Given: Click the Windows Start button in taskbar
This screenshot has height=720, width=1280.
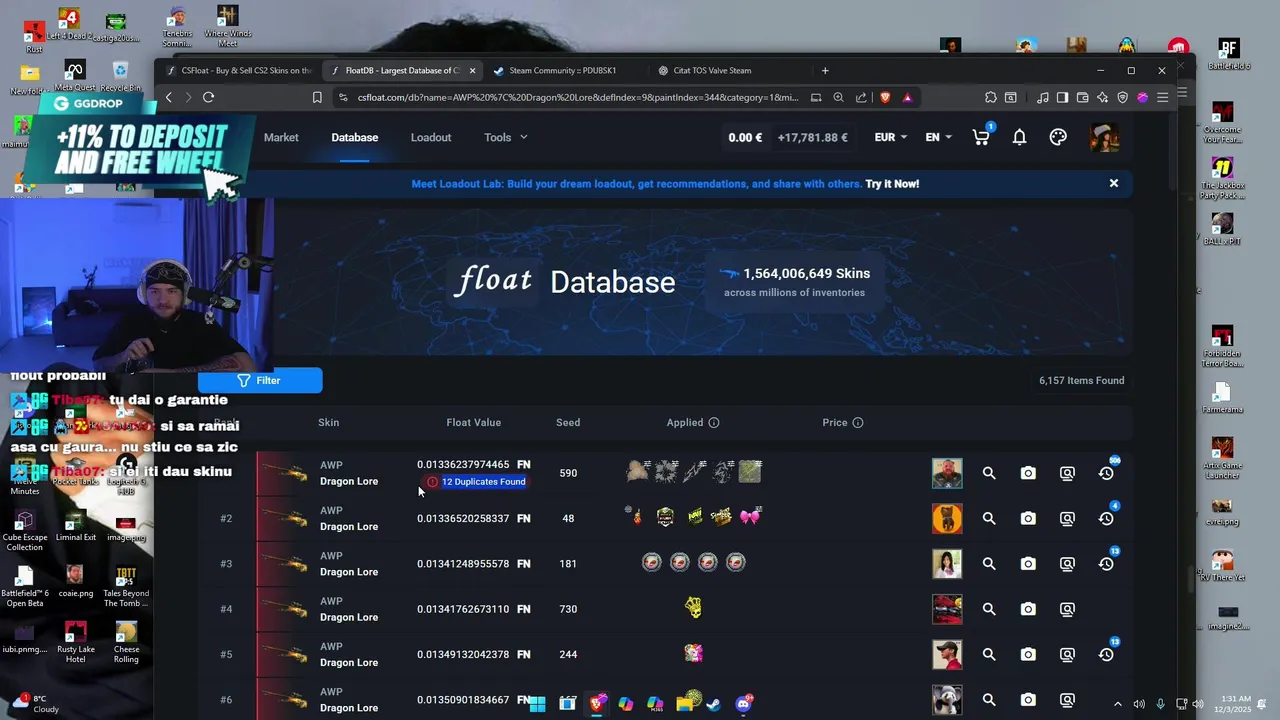Looking at the screenshot, I should 537,704.
